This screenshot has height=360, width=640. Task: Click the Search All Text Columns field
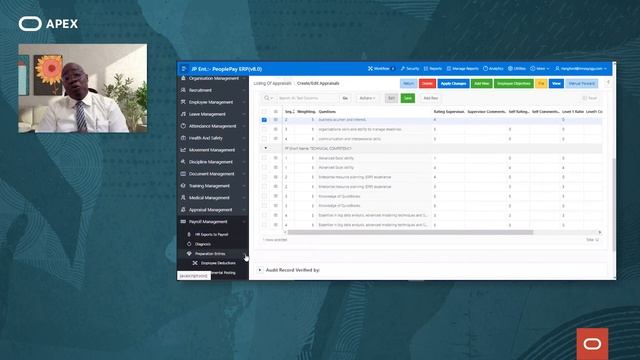tap(308, 98)
